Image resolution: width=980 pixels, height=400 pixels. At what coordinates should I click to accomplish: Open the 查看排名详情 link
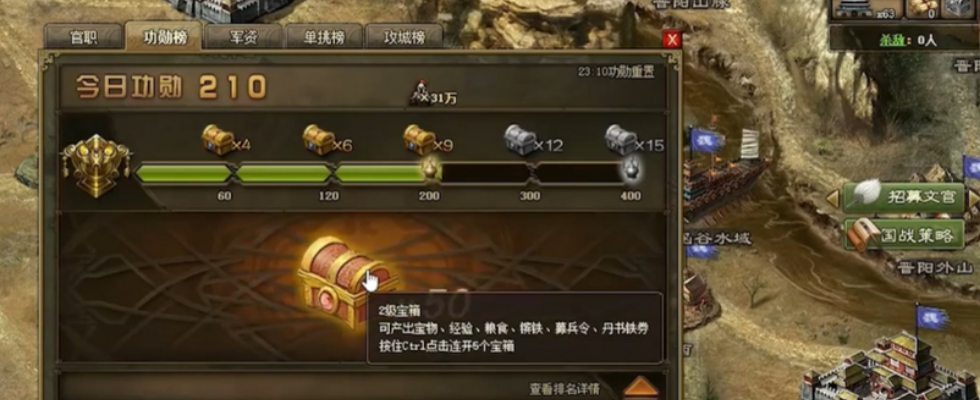564,389
